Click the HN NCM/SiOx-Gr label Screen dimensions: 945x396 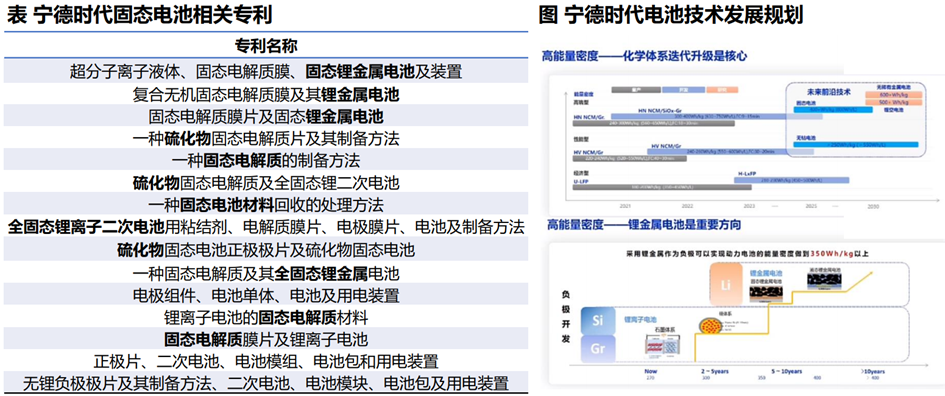(x=659, y=111)
